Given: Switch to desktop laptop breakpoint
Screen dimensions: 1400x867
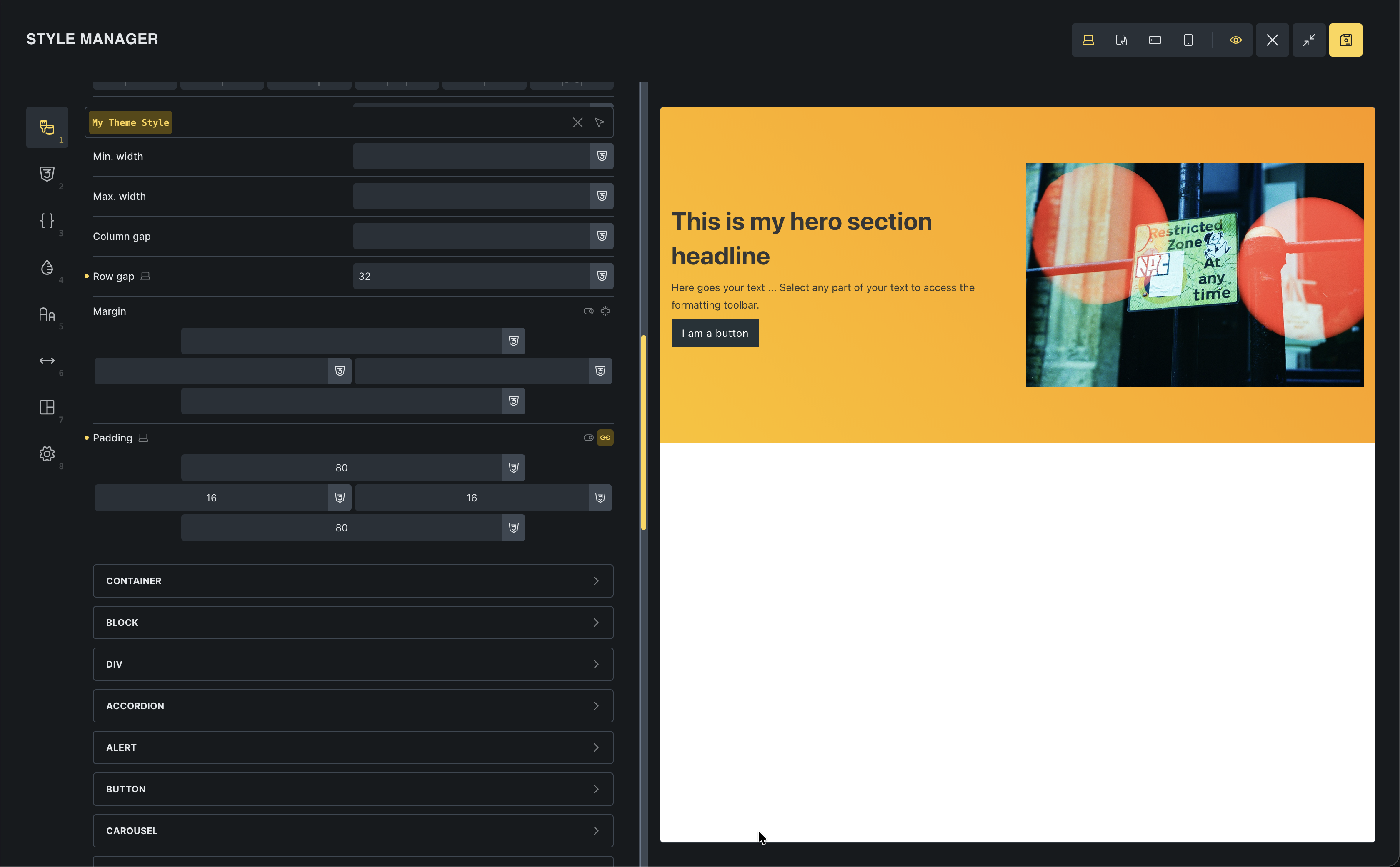Looking at the screenshot, I should coord(1088,40).
